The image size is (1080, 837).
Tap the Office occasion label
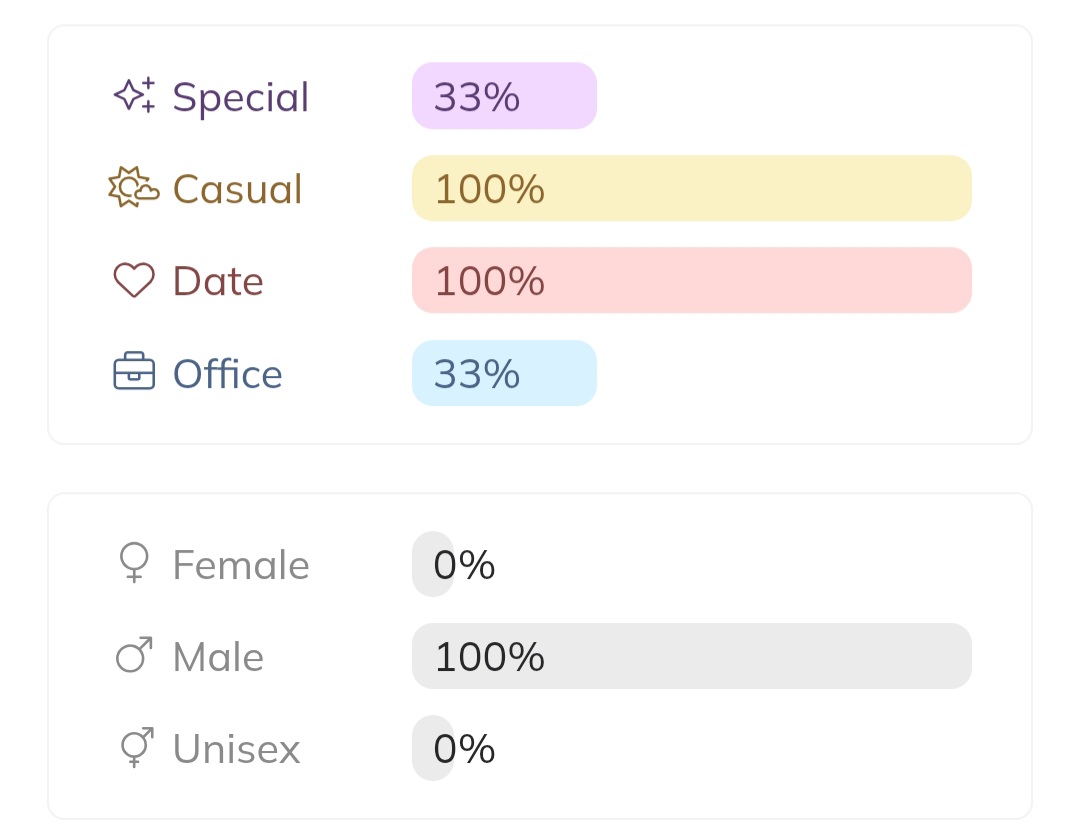[227, 374]
